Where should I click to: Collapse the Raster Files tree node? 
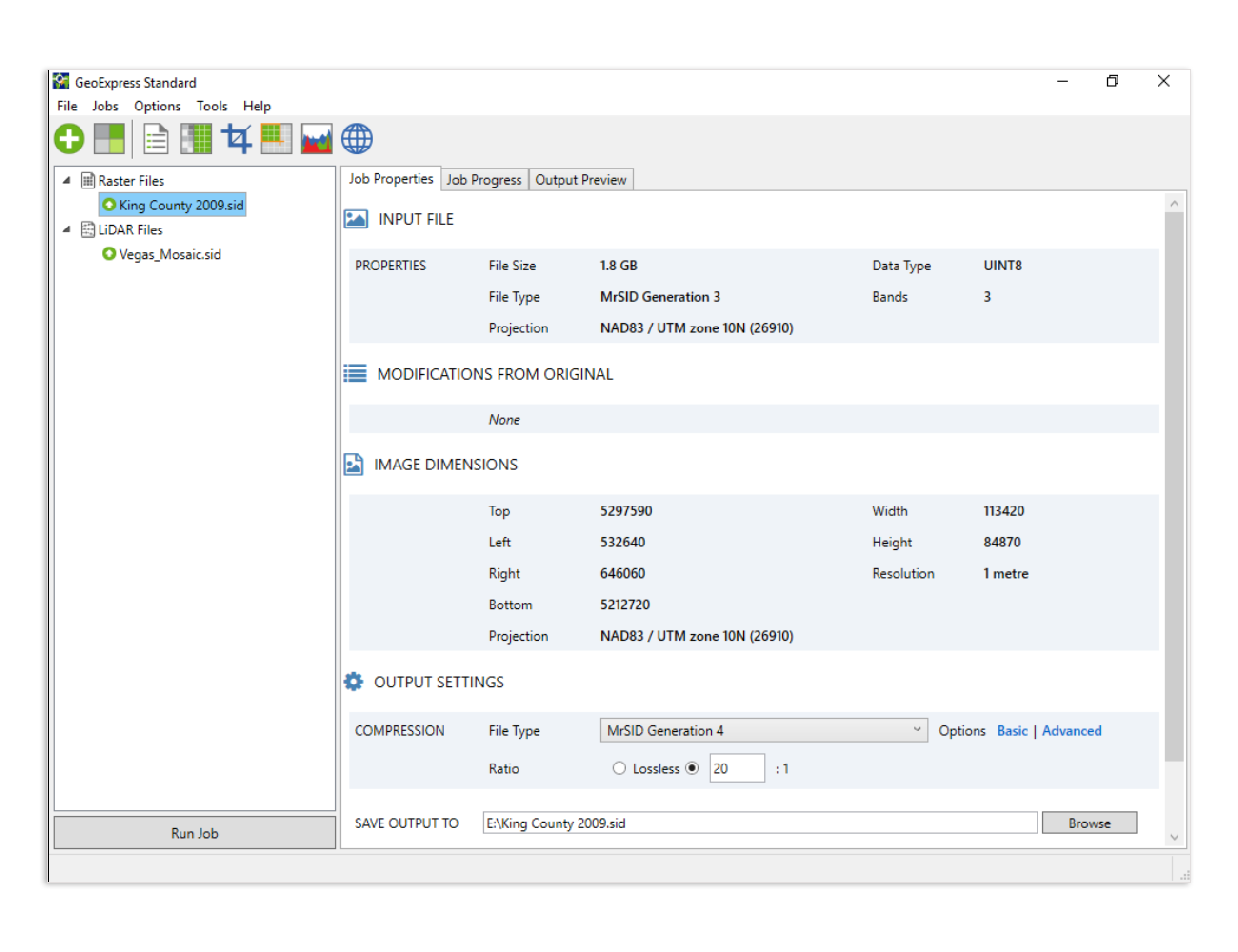pos(67,180)
